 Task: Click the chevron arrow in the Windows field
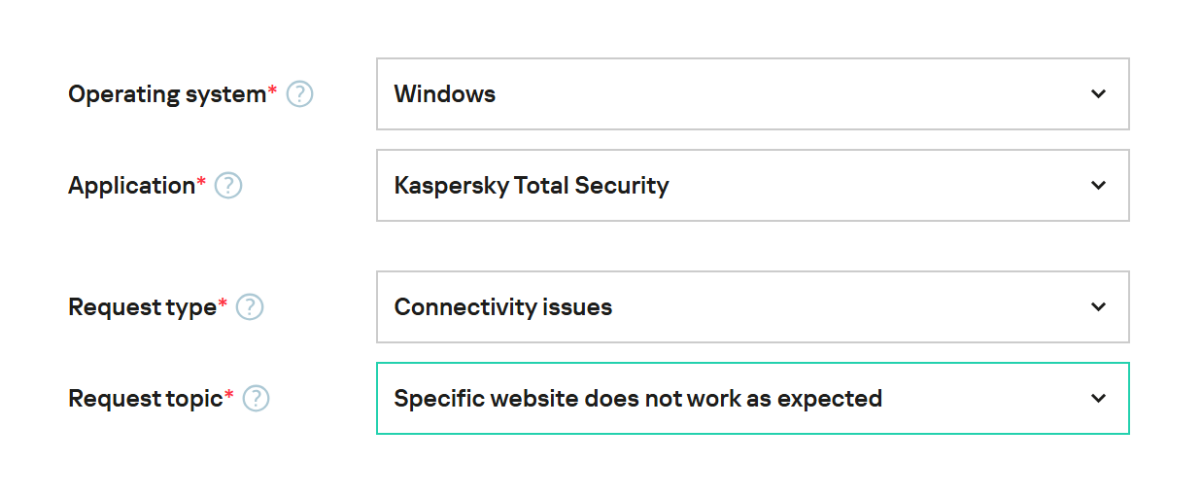(x=1098, y=94)
